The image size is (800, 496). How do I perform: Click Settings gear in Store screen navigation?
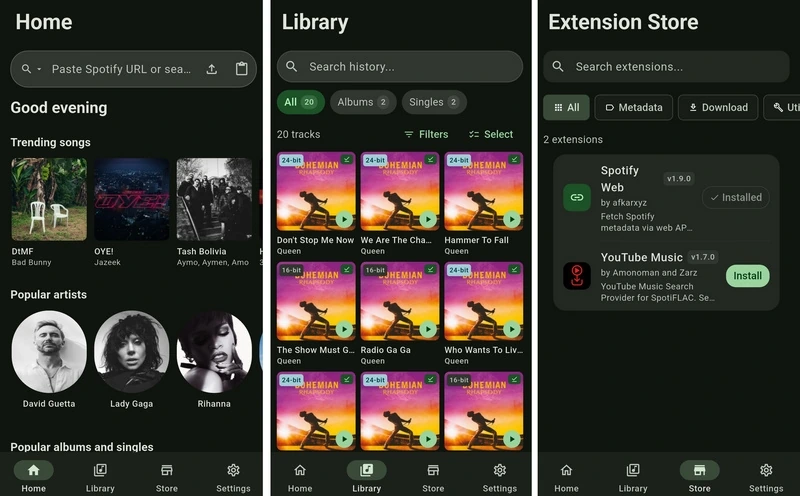point(766,470)
